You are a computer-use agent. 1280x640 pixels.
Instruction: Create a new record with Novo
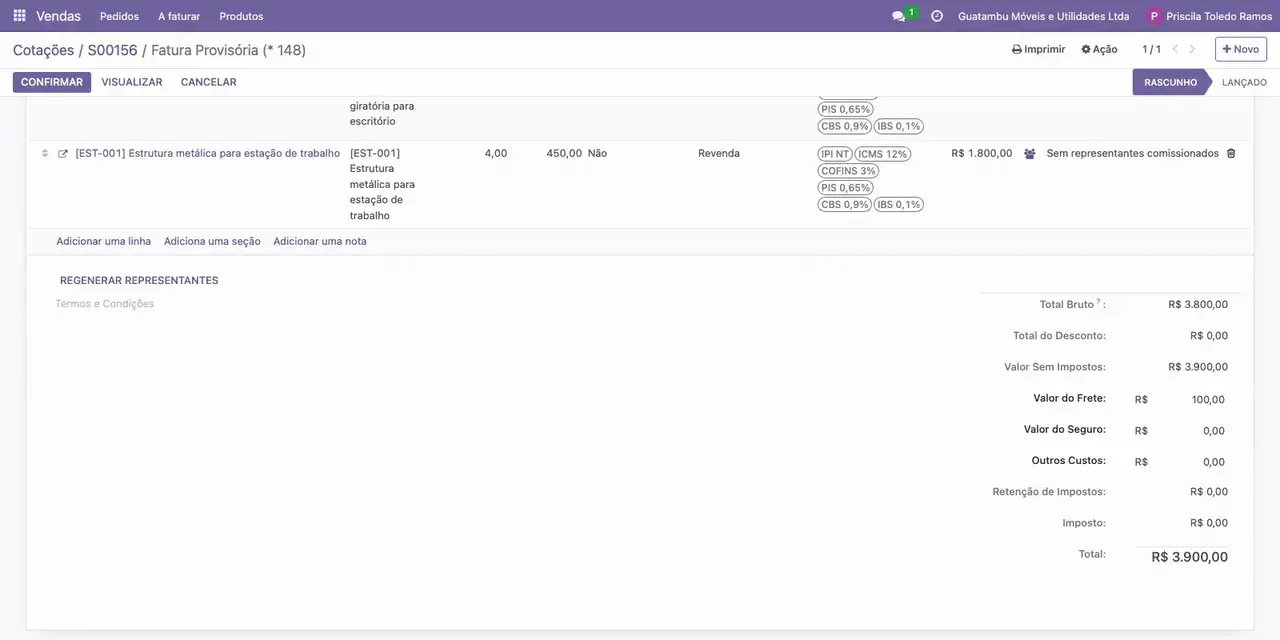click(x=1241, y=49)
